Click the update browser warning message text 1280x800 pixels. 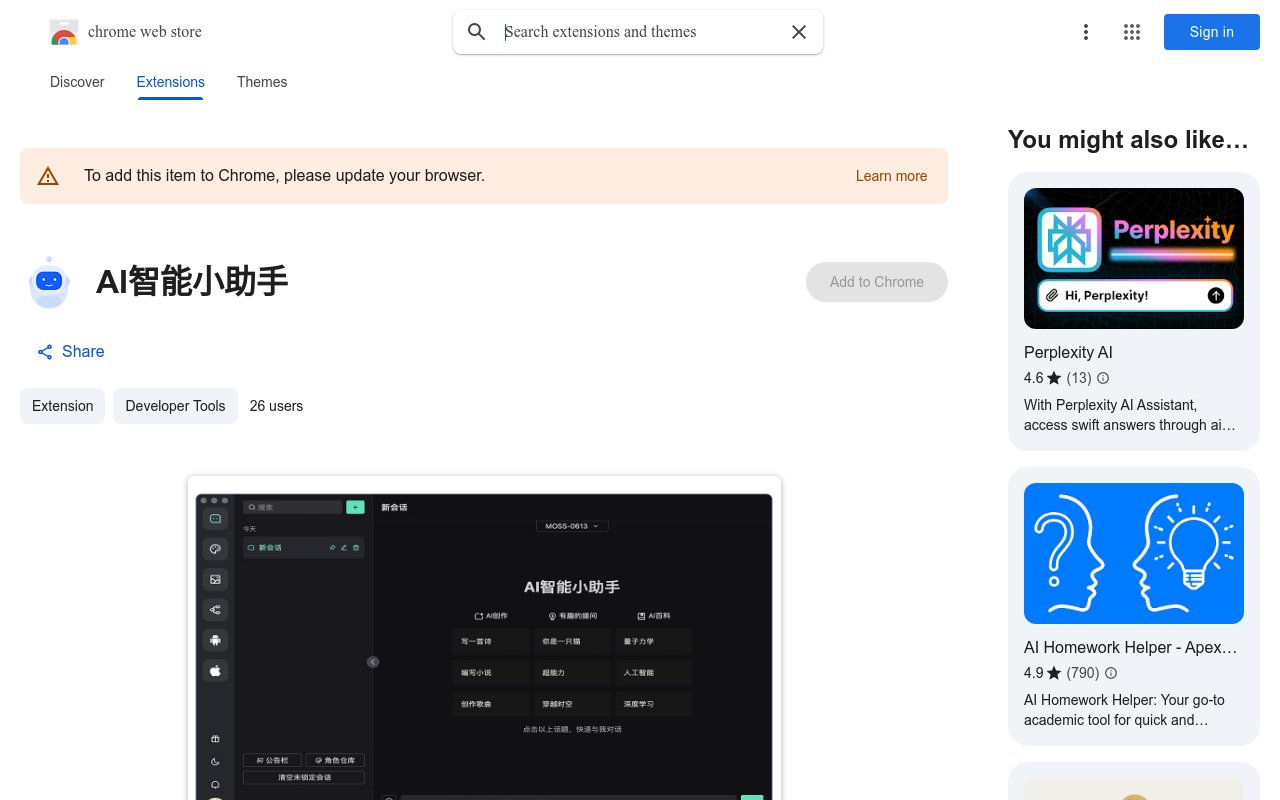[x=284, y=176]
